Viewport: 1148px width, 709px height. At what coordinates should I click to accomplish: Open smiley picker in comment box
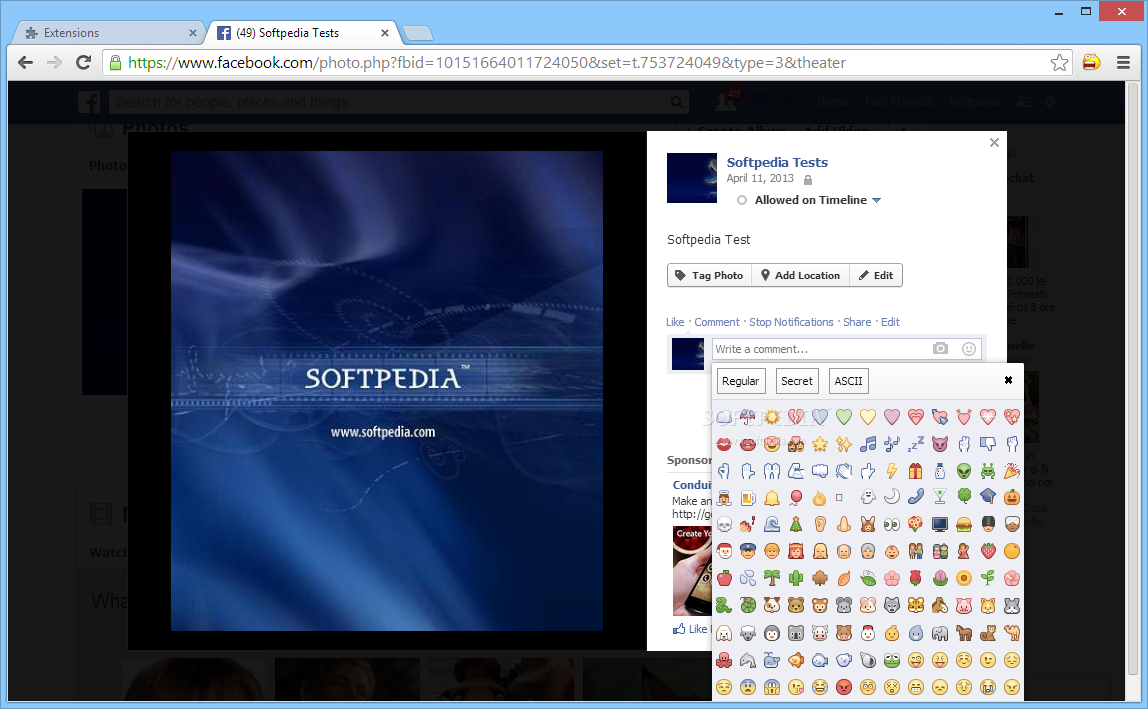point(969,349)
